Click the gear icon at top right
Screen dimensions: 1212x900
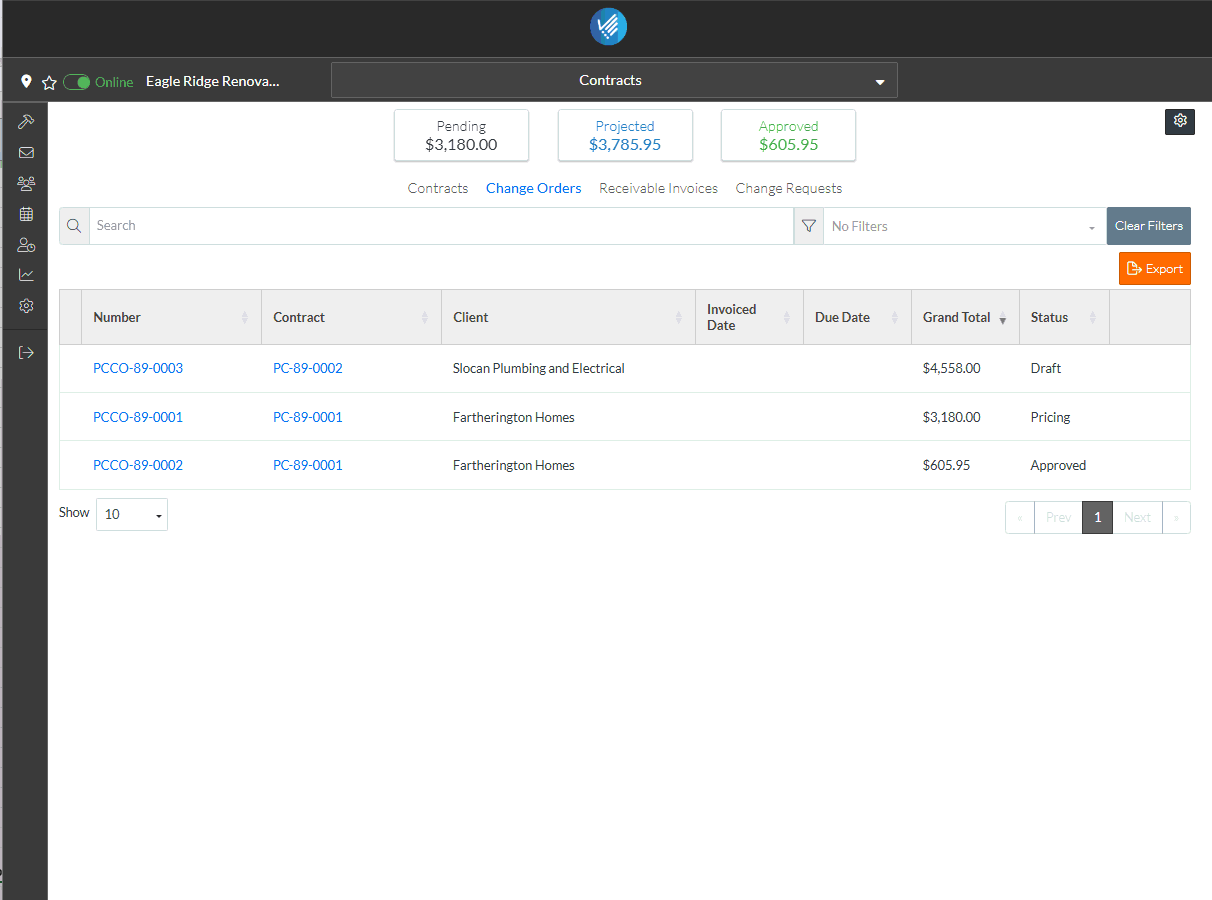point(1180,121)
